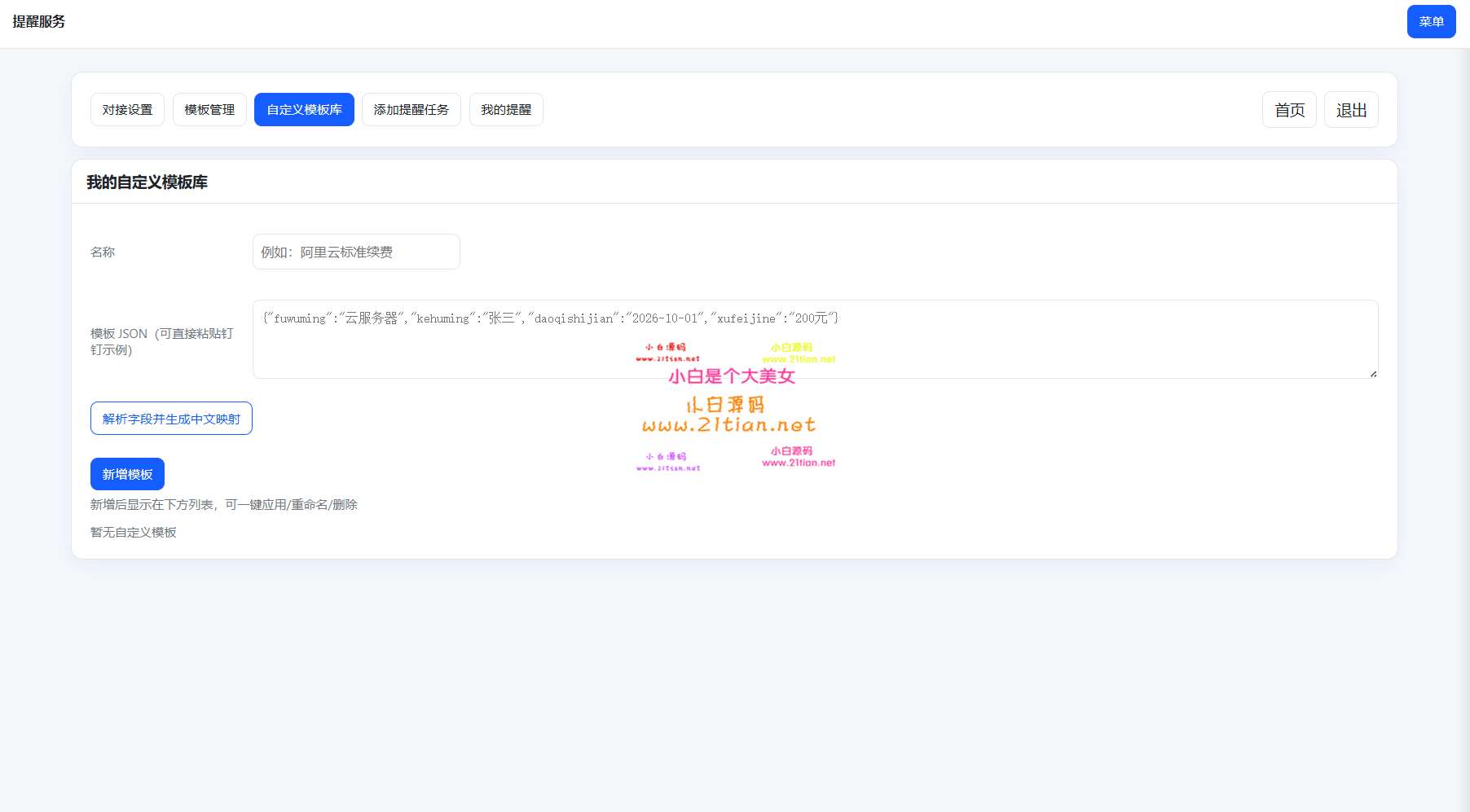
Task: Click the 名称 field label
Action: click(x=103, y=252)
